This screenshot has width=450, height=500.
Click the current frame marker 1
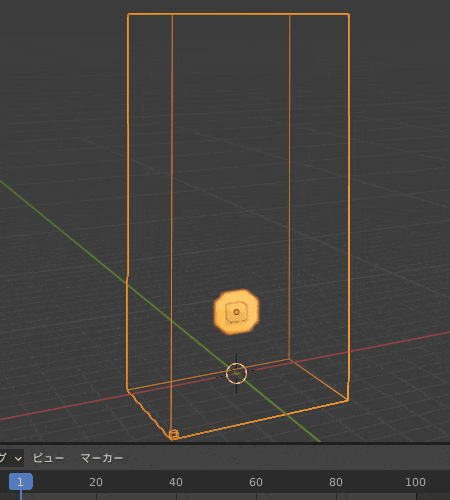pyautogui.click(x=21, y=482)
